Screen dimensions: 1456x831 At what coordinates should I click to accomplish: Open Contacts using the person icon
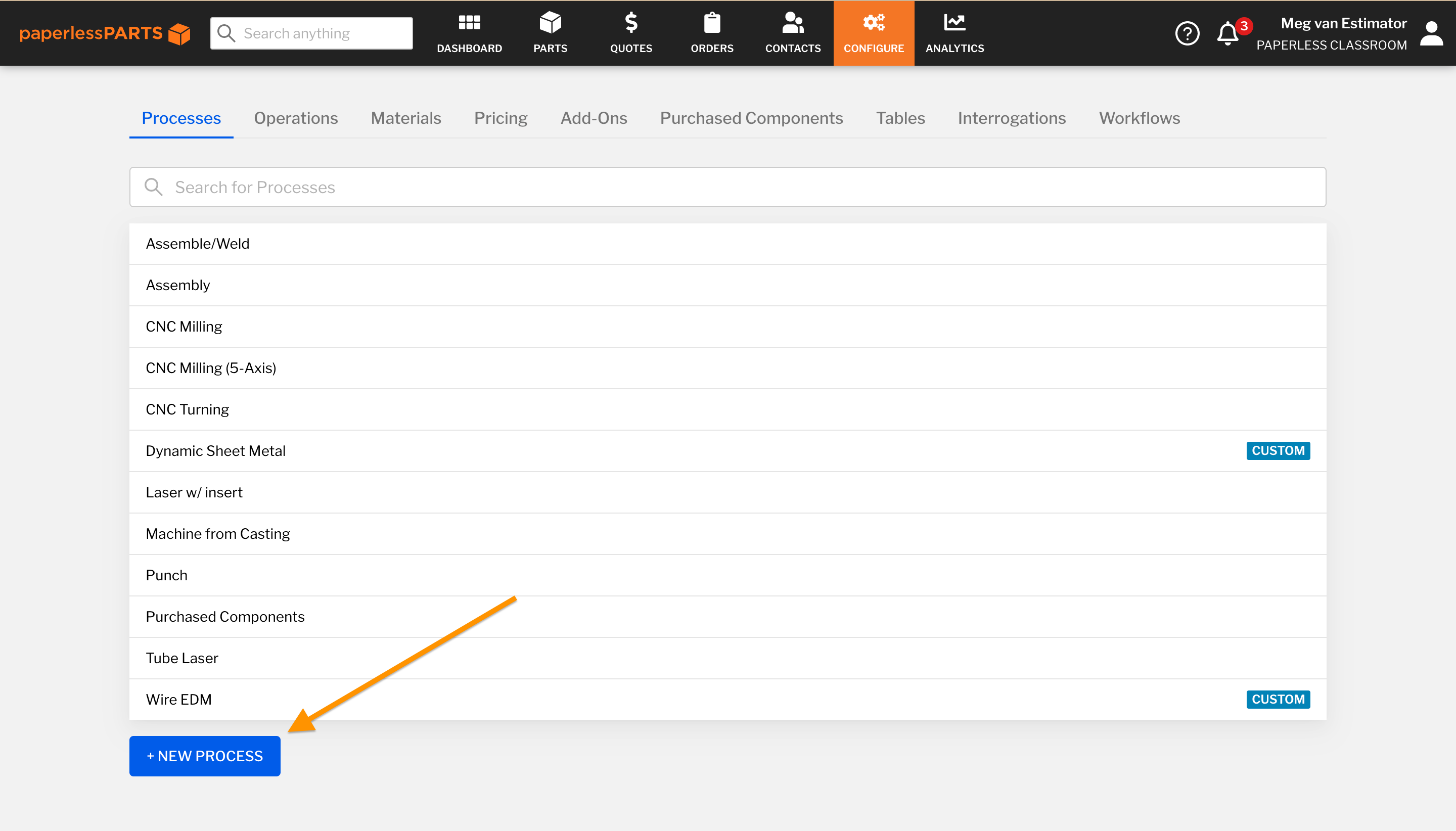click(x=792, y=33)
